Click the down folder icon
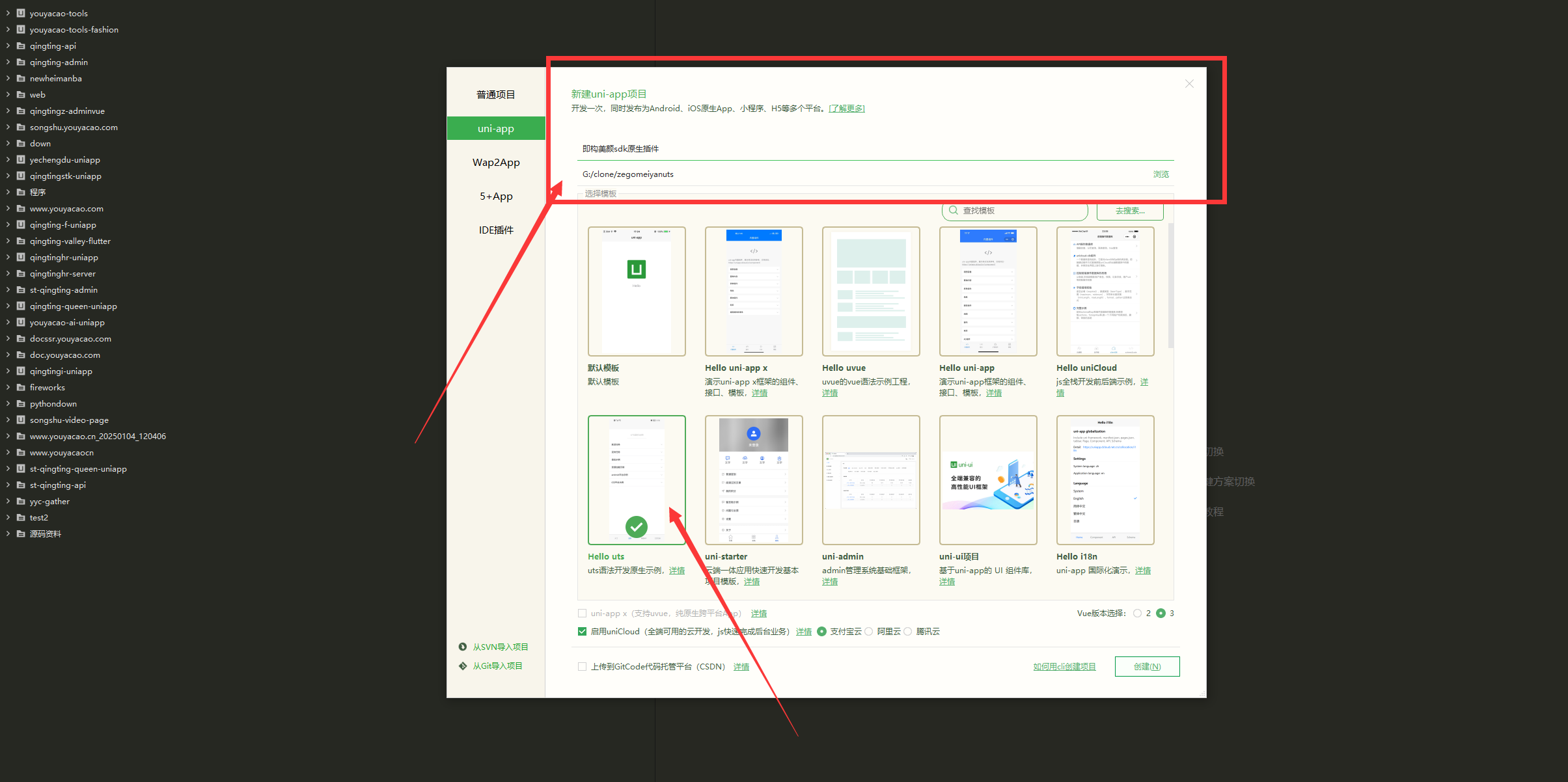The image size is (1568, 782). coord(21,143)
